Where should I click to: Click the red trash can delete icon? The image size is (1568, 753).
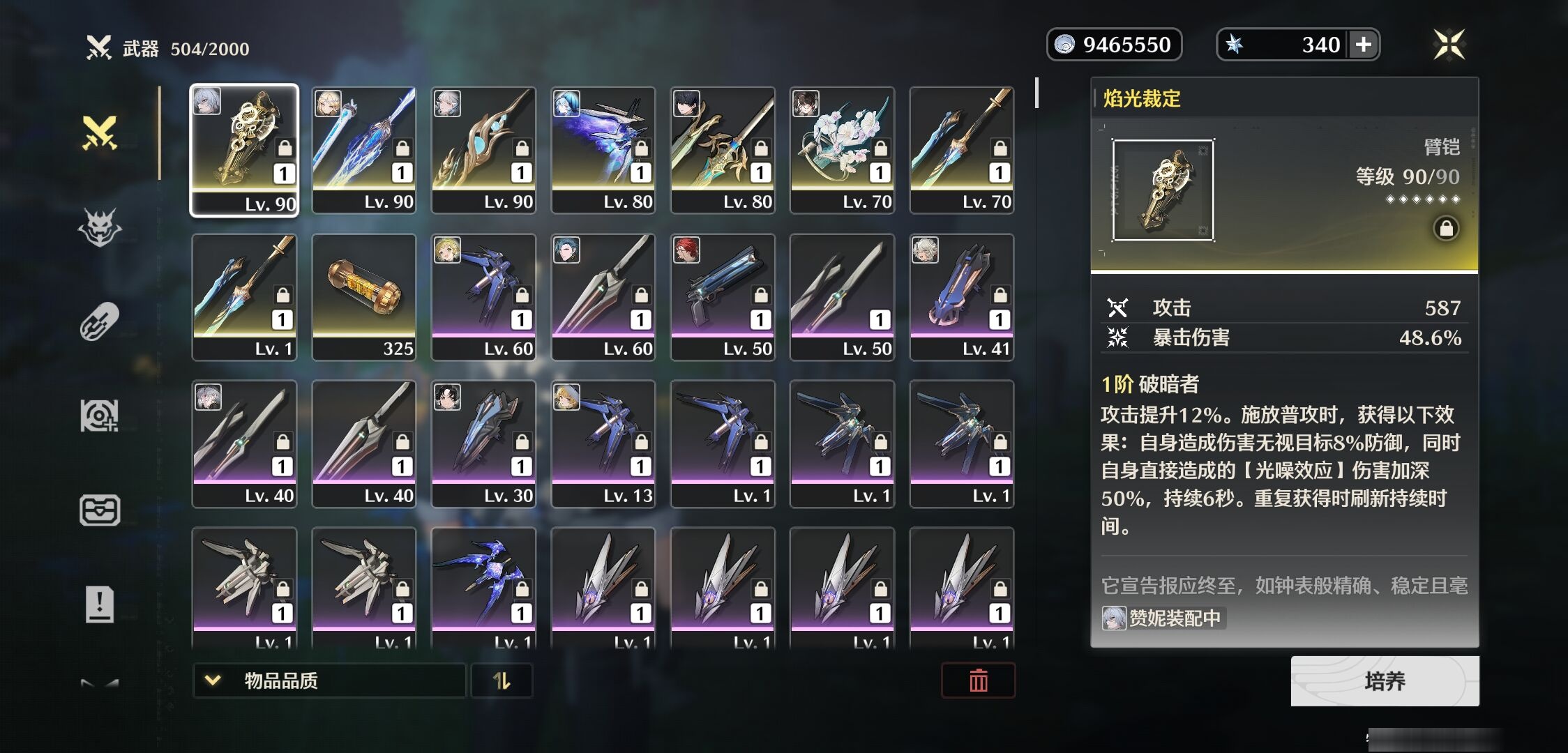click(978, 680)
